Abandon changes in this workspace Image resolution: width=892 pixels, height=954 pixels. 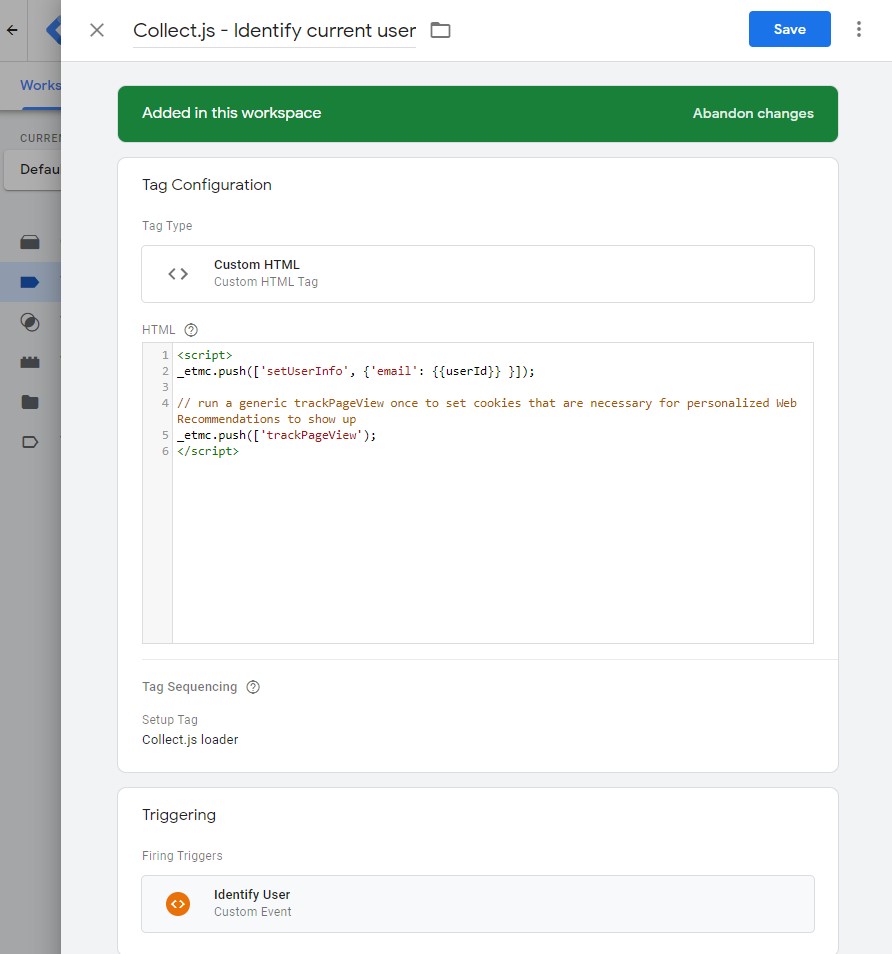[x=753, y=113]
